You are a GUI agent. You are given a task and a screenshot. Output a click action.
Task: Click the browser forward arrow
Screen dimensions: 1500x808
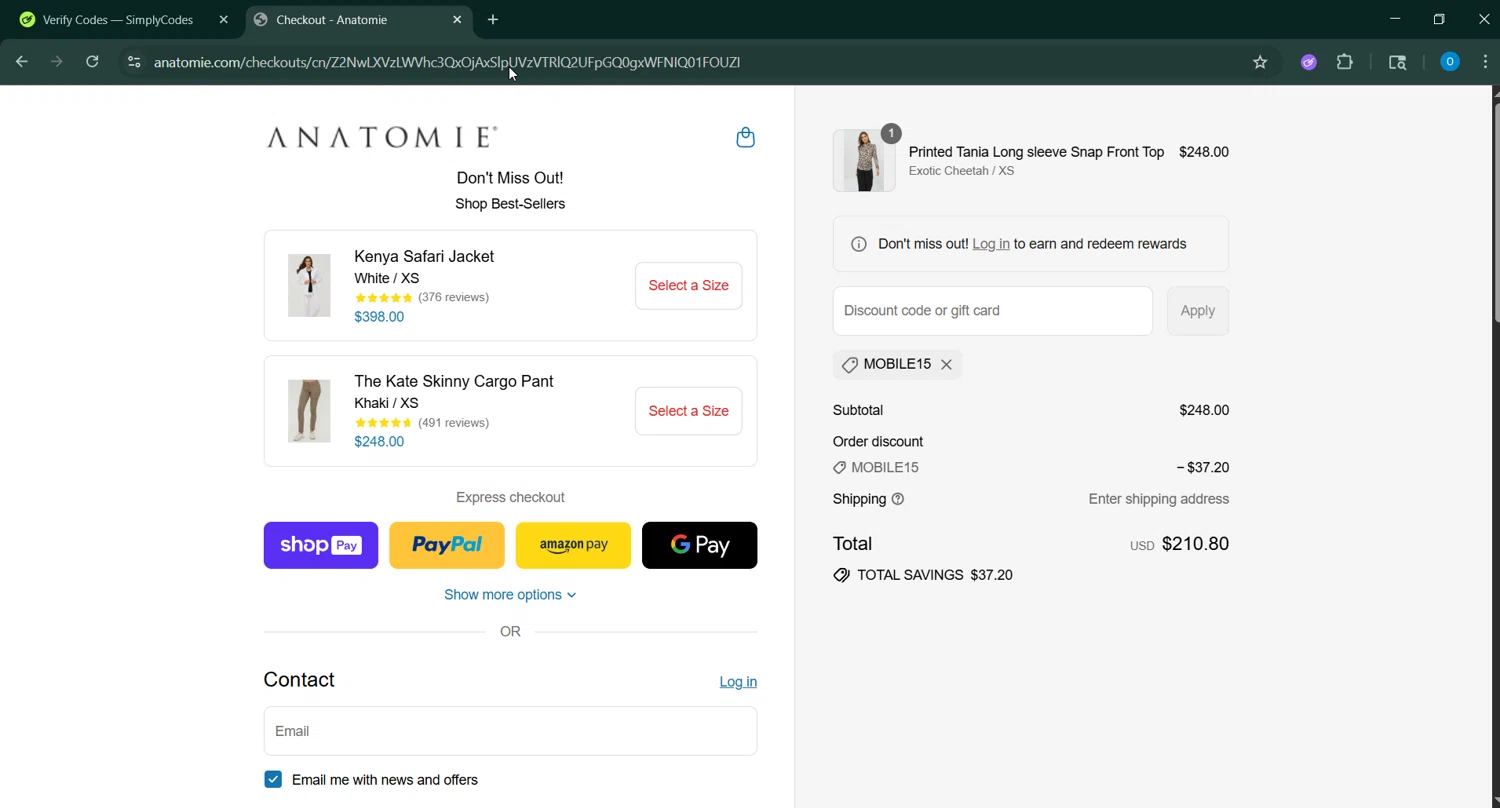coord(57,62)
